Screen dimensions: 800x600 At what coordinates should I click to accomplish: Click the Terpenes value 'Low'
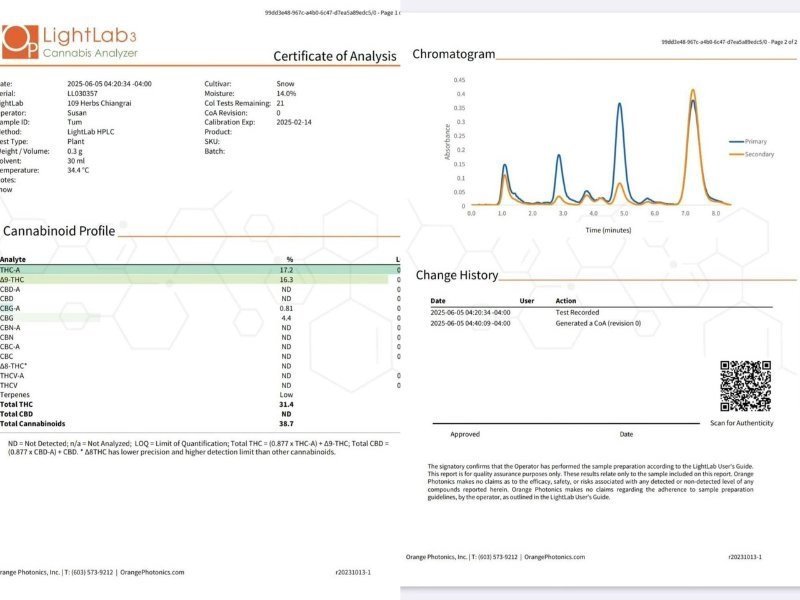(x=286, y=394)
